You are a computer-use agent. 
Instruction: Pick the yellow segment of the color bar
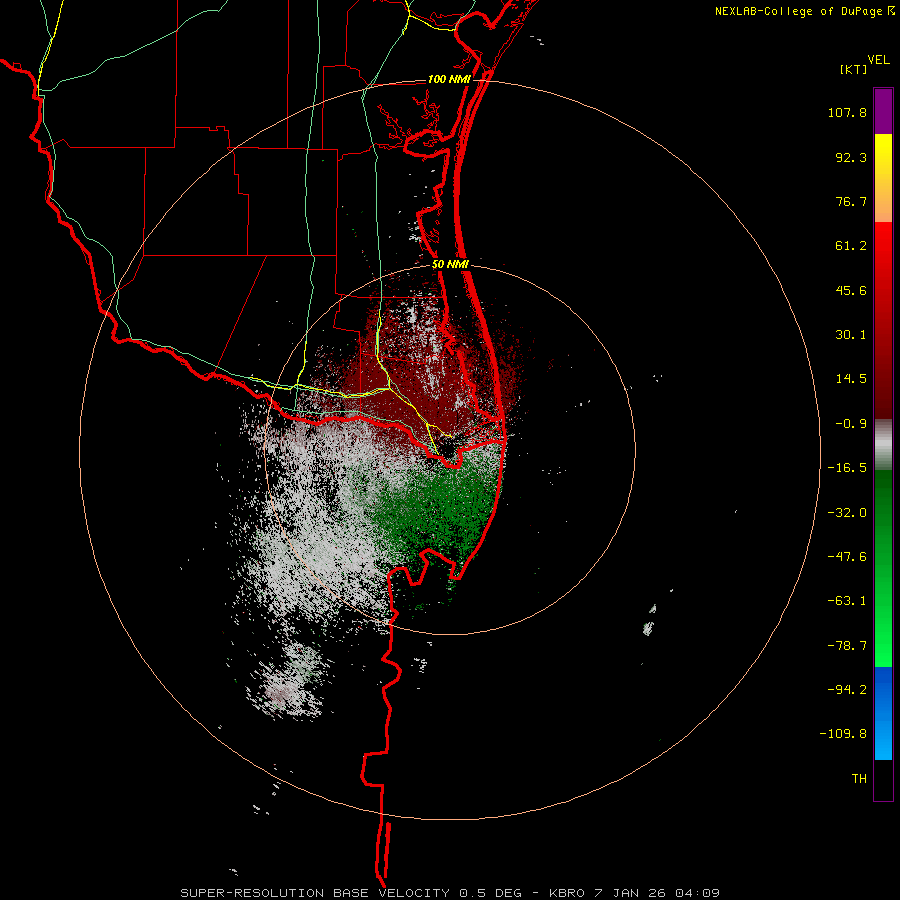tap(883, 178)
